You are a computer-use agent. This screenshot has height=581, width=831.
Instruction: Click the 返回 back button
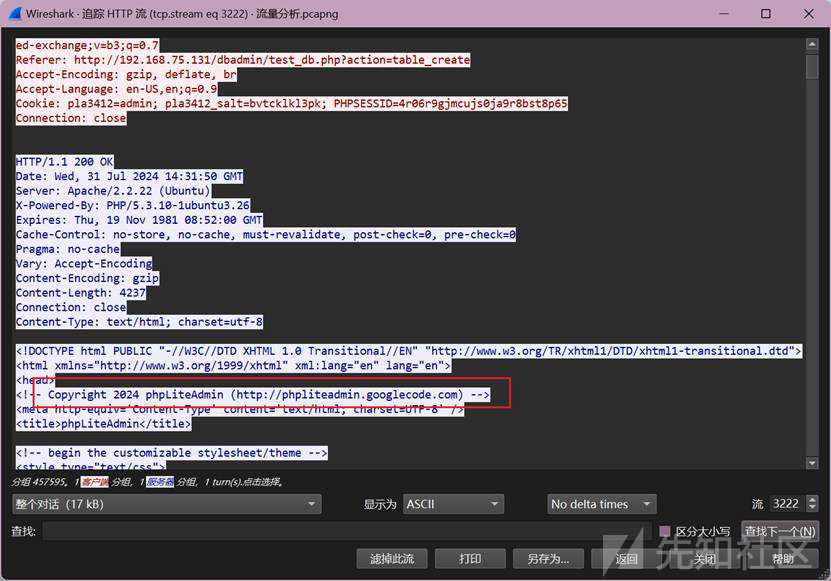click(626, 559)
